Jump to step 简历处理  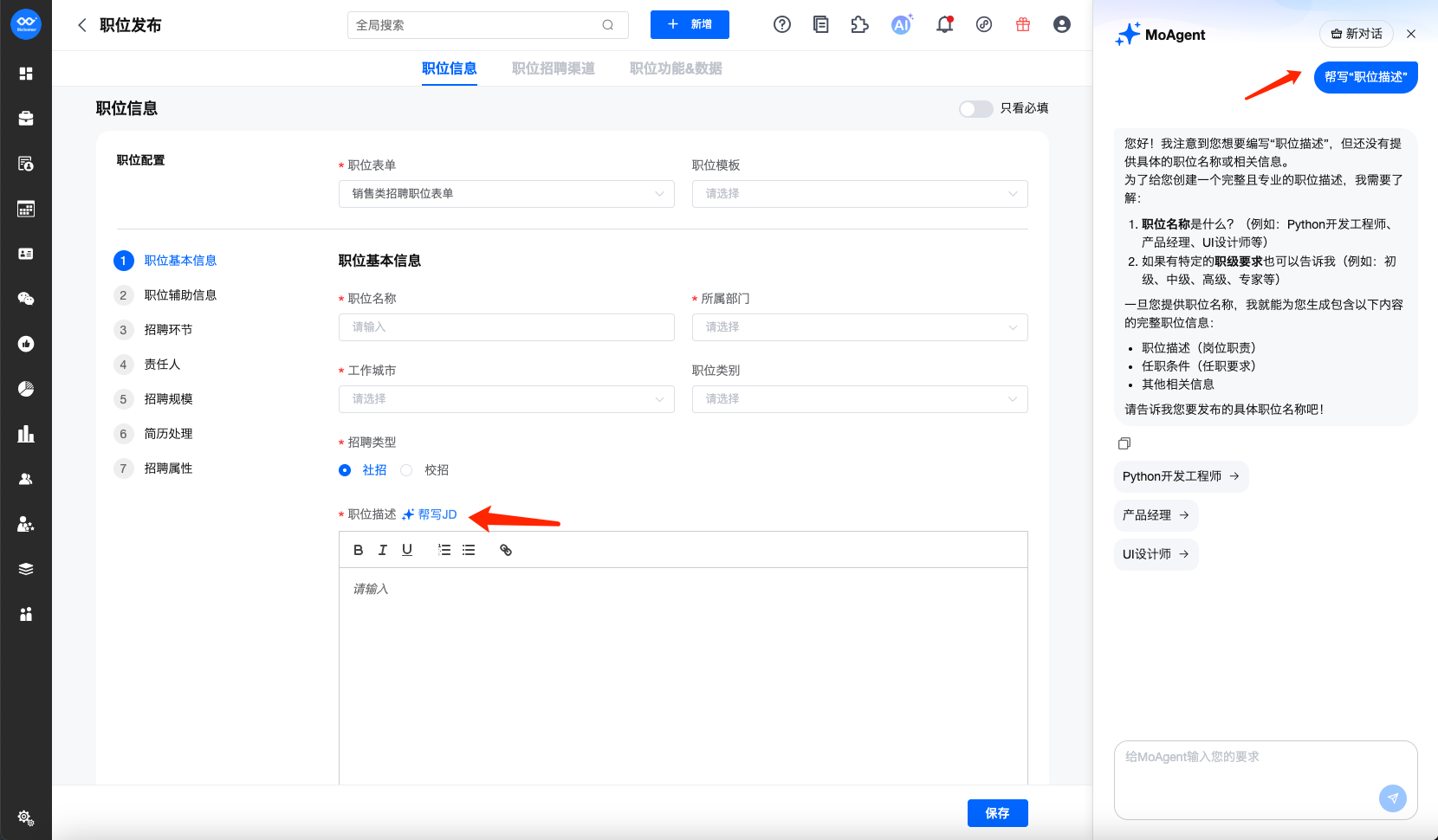153,434
